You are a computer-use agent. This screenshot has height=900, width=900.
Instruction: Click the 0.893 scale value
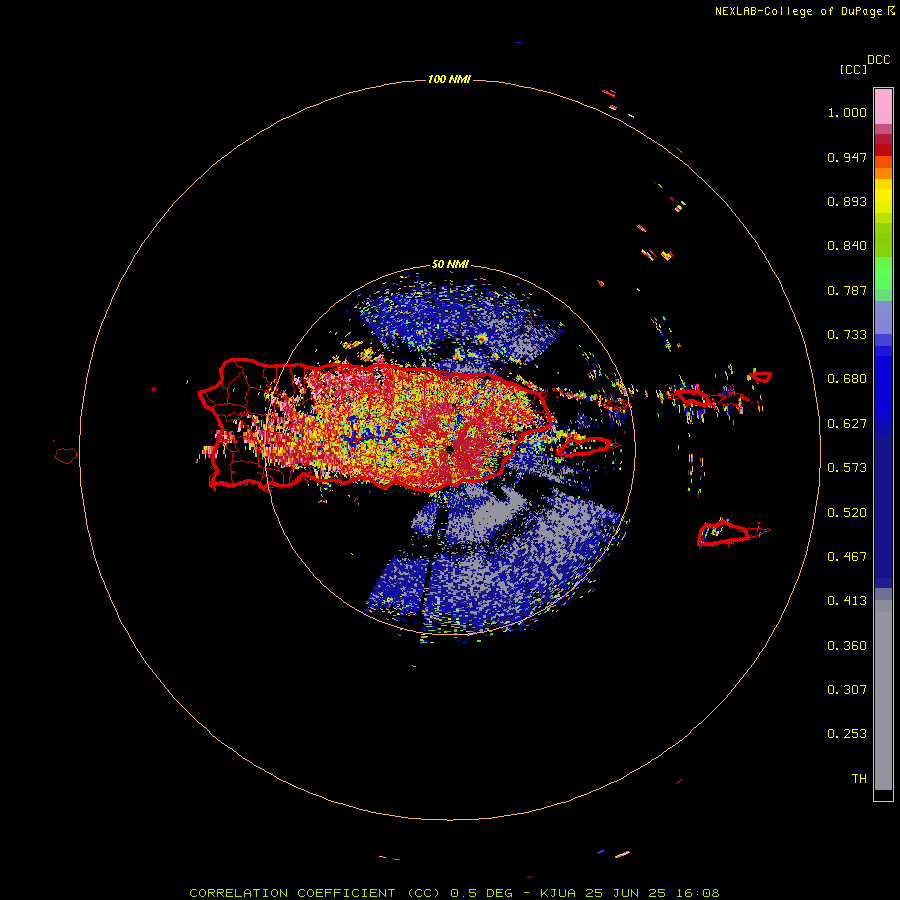[847, 201]
